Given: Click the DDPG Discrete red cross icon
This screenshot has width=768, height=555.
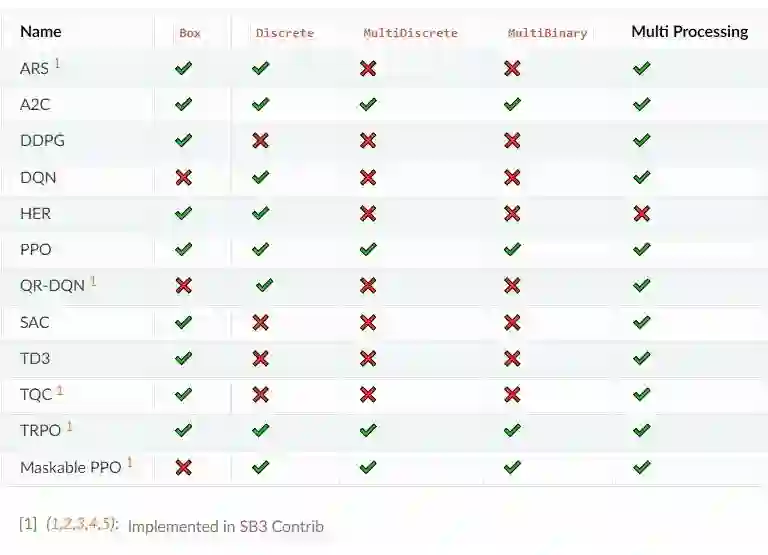Looking at the screenshot, I should click(261, 141).
